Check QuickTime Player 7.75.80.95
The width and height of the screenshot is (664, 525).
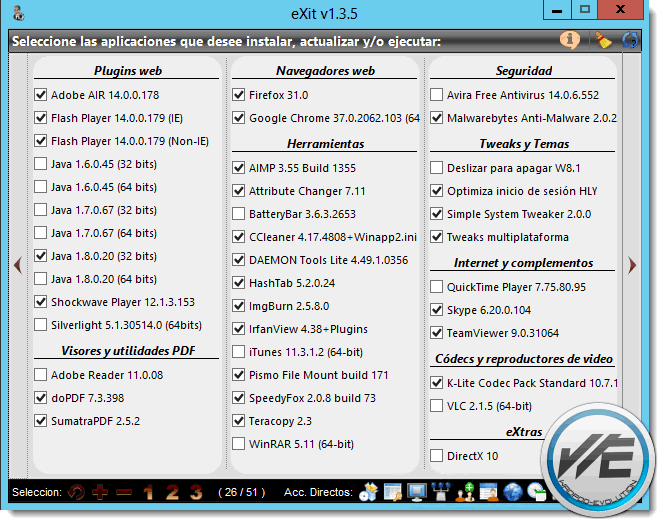click(x=437, y=287)
